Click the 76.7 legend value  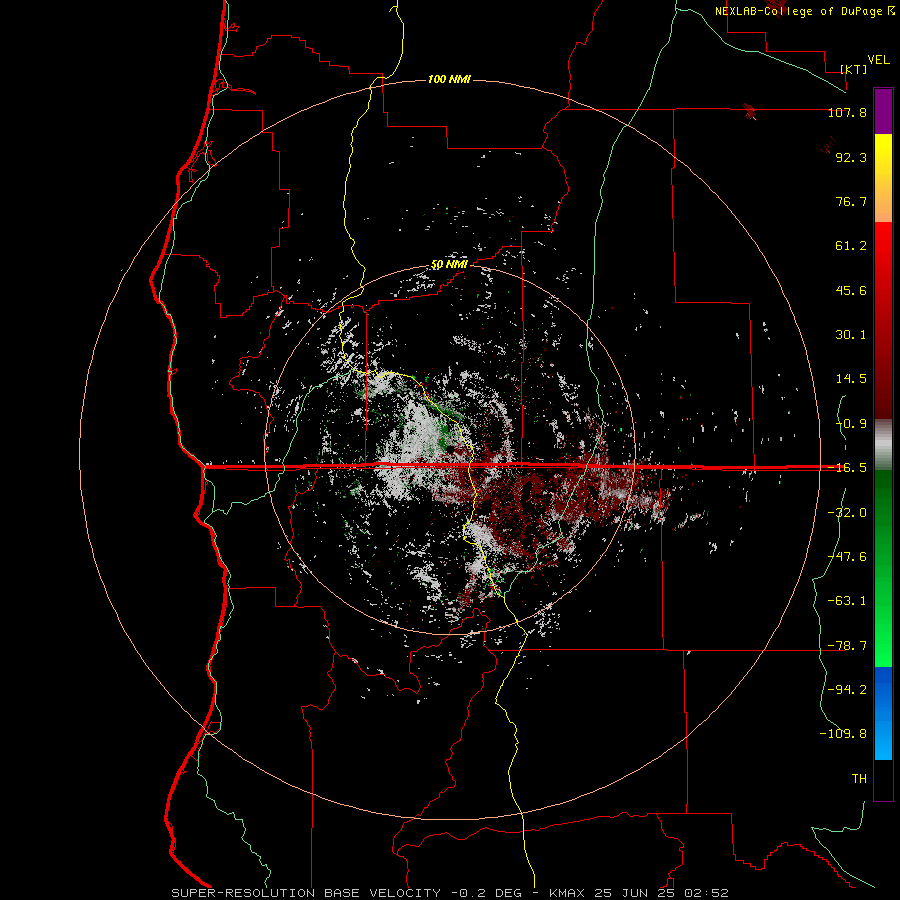click(851, 201)
